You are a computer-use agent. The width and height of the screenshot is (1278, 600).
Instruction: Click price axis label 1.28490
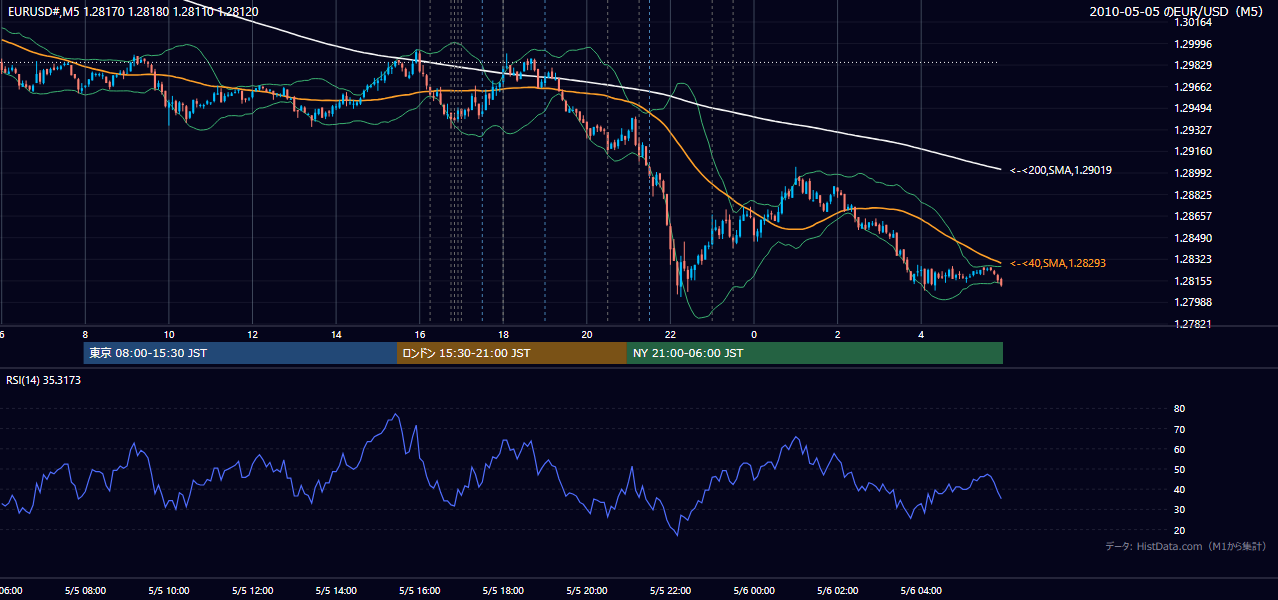[x=1193, y=238]
